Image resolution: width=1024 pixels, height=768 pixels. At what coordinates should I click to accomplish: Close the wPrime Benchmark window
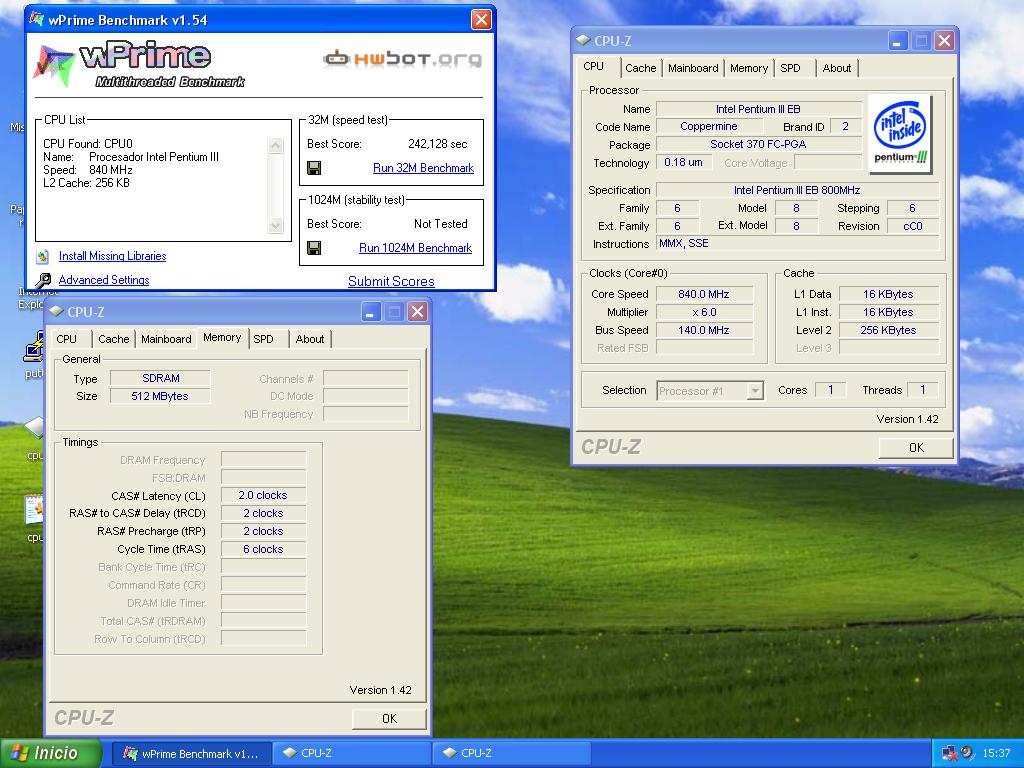481,20
